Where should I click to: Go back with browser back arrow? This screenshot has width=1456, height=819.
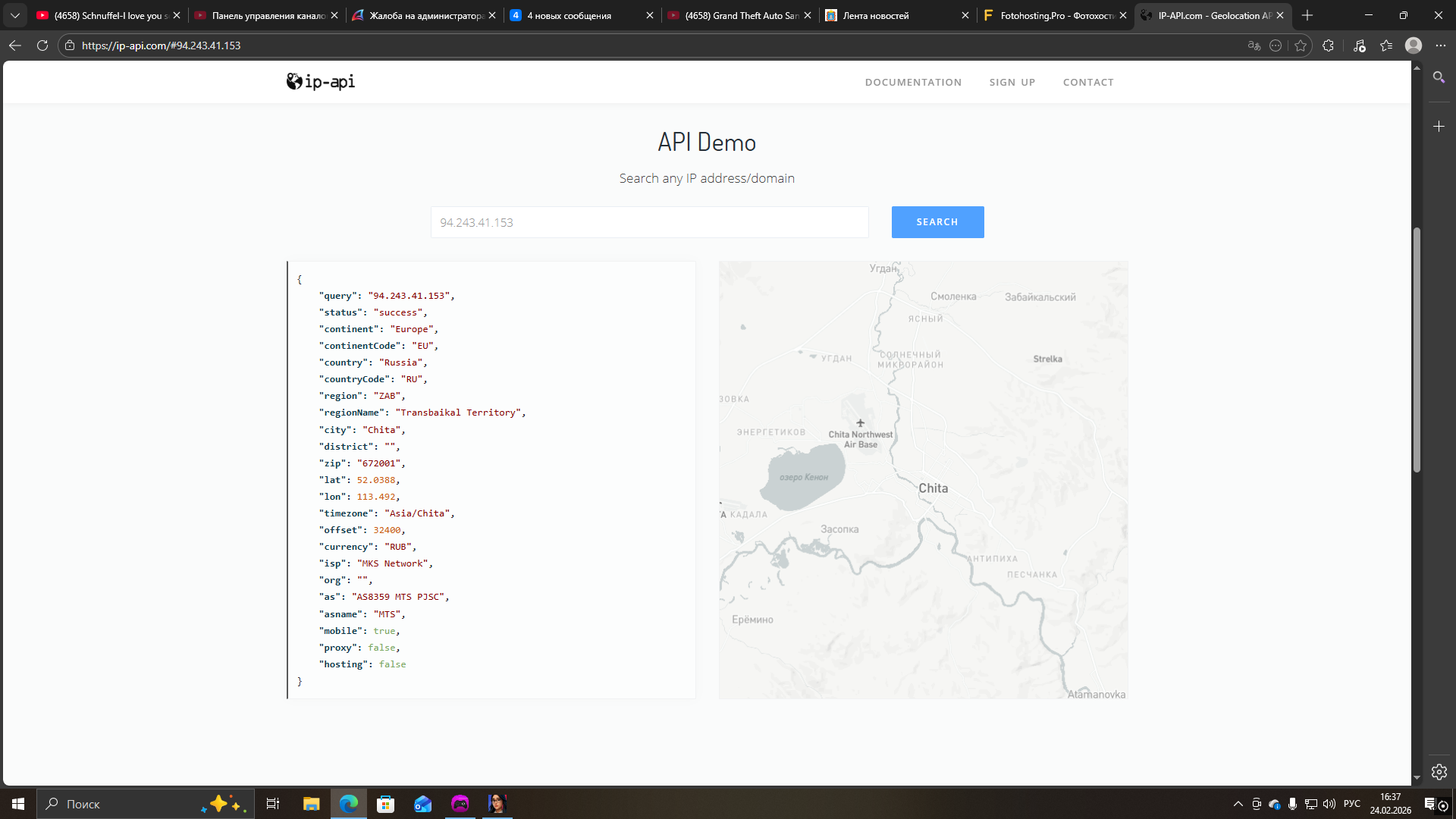[15, 45]
